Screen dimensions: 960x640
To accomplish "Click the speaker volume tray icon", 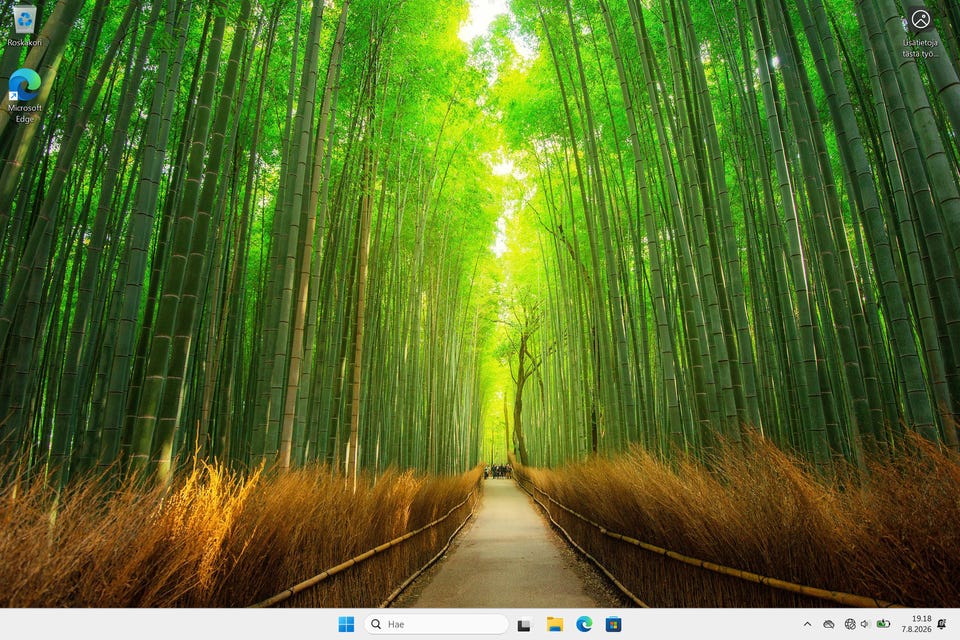I will (865, 624).
